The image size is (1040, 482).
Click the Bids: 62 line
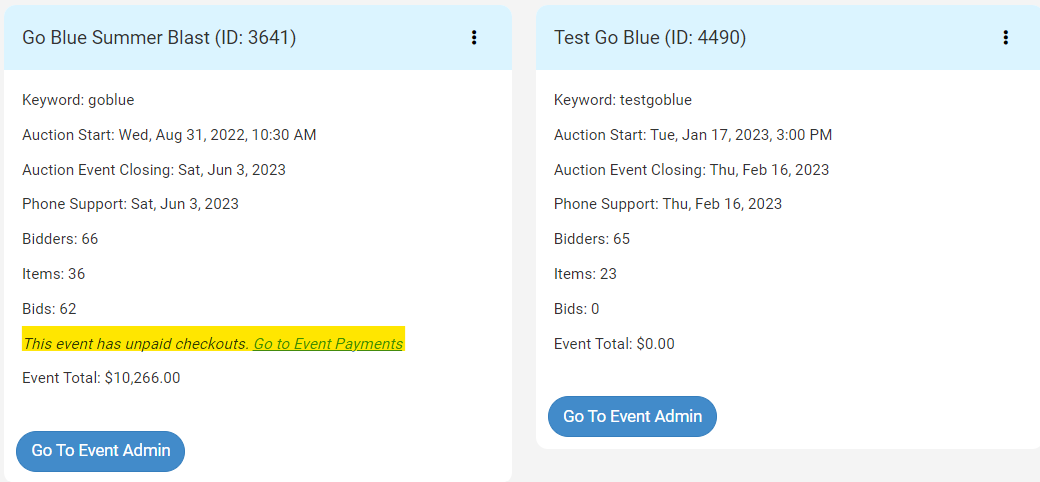[49, 309]
